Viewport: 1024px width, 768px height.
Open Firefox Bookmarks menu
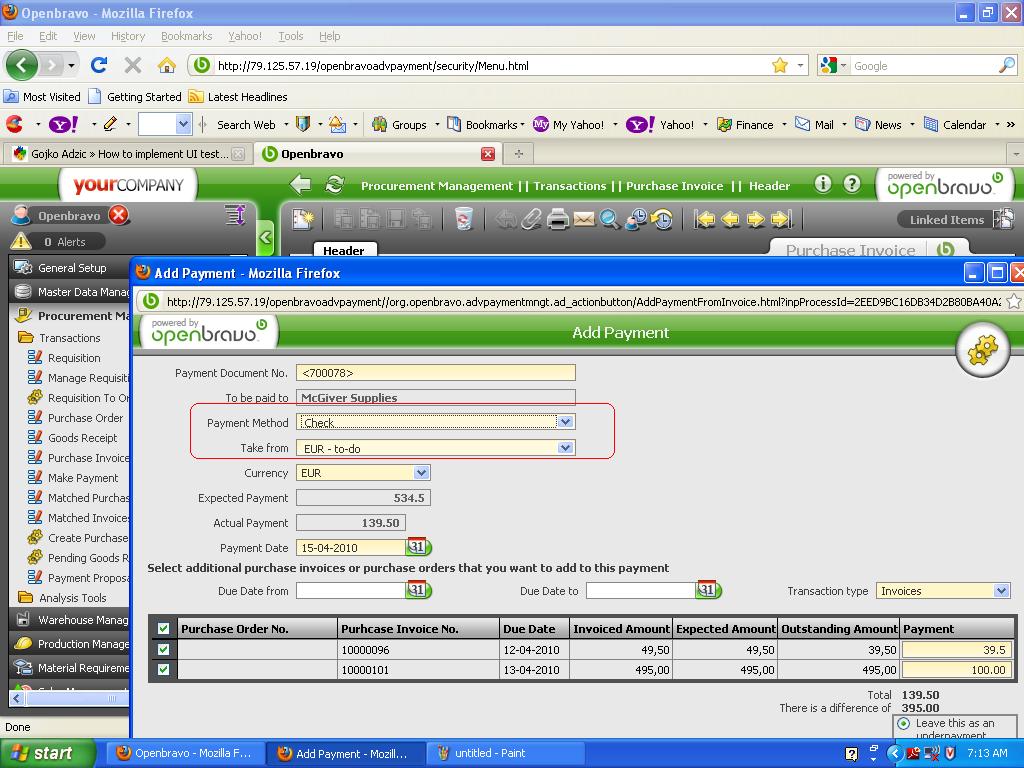coord(187,36)
